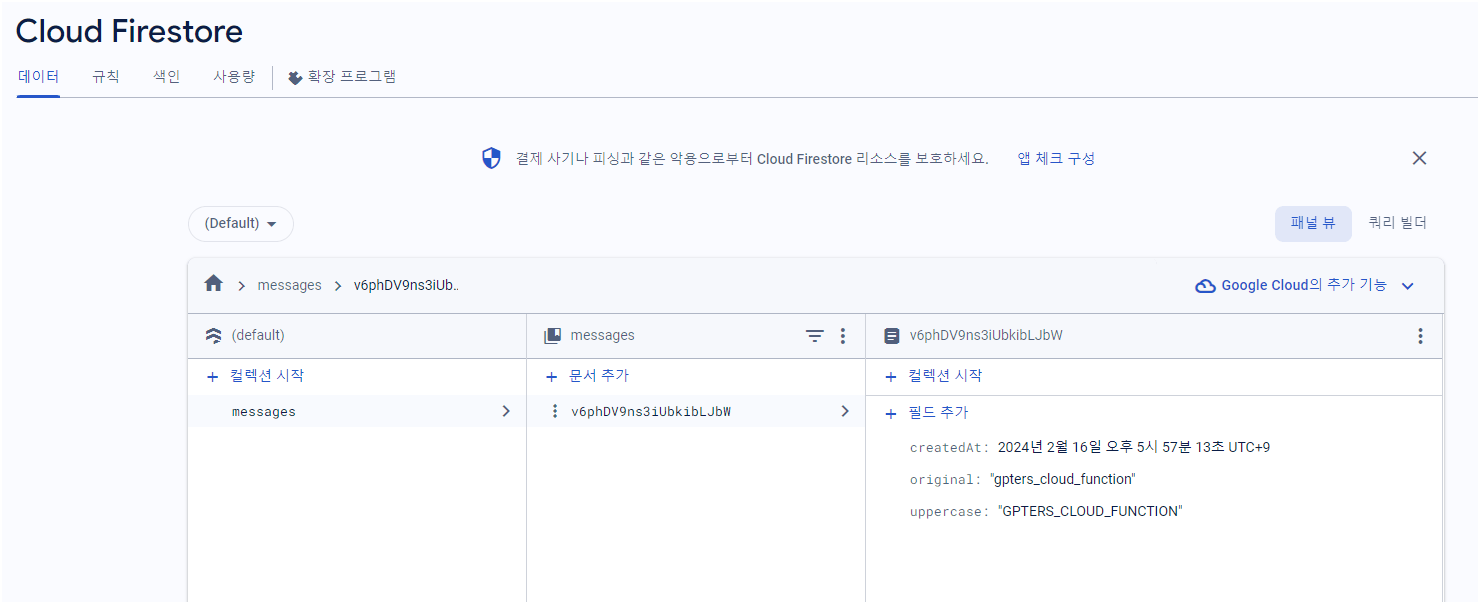Expand Google Cloud의 추가 기능 chevron
Viewport: 1480px width, 604px height.
1408,286
